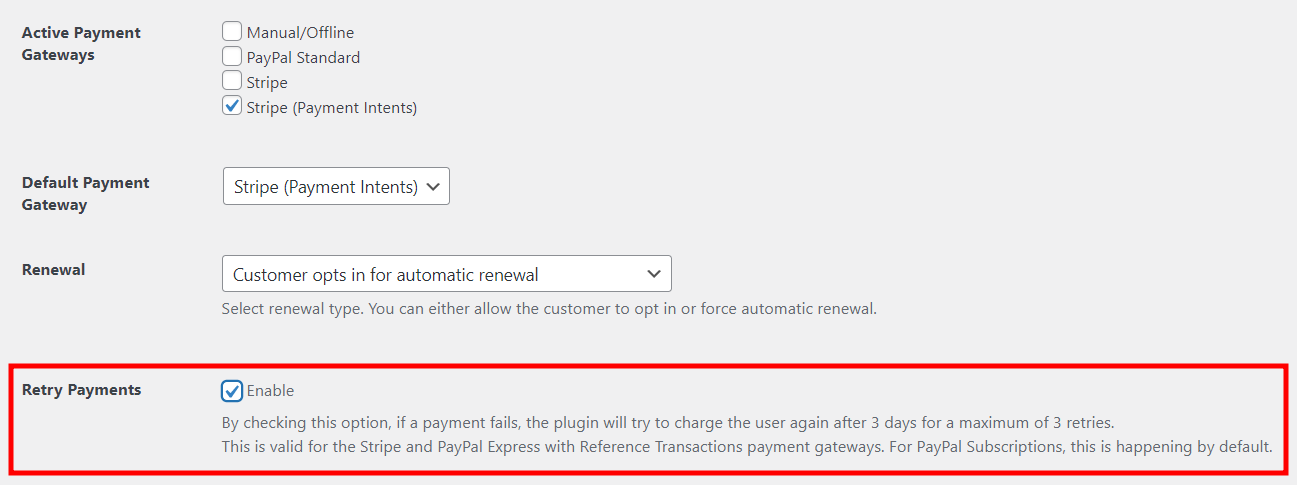
Task: Enable the Manual/Offline gateway checkbox
Action: 232,32
